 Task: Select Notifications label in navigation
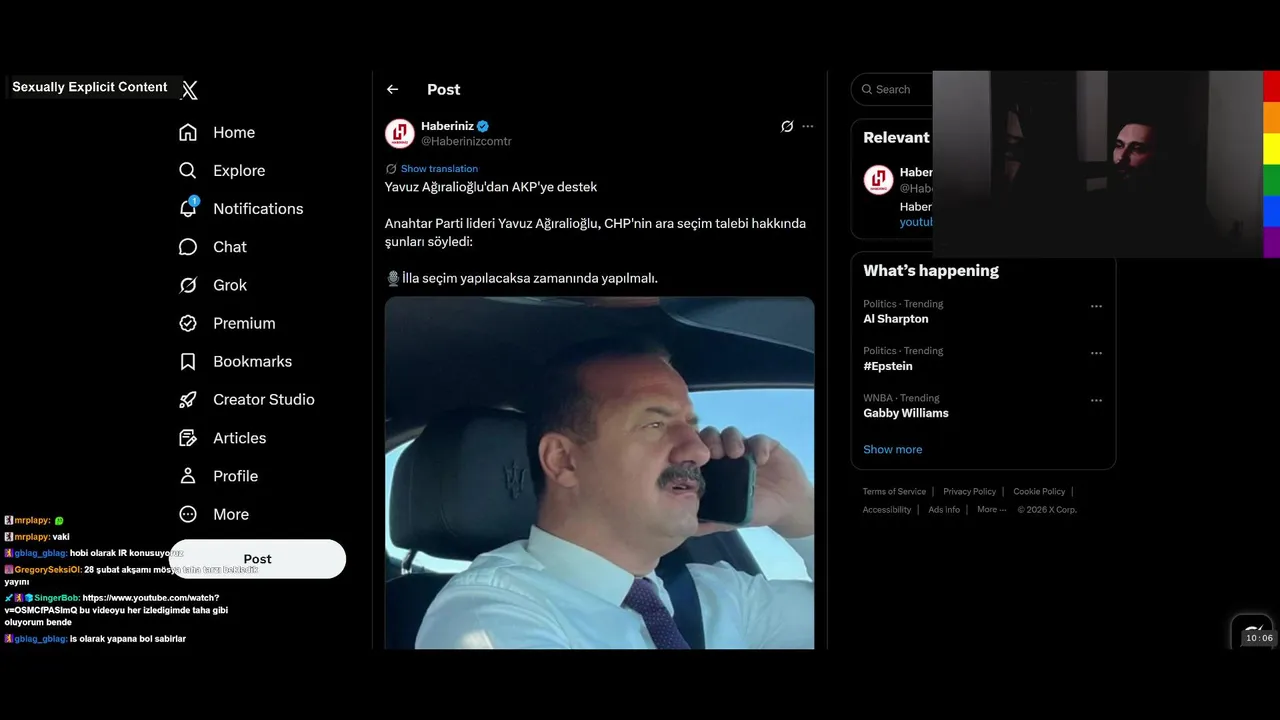coord(258,208)
